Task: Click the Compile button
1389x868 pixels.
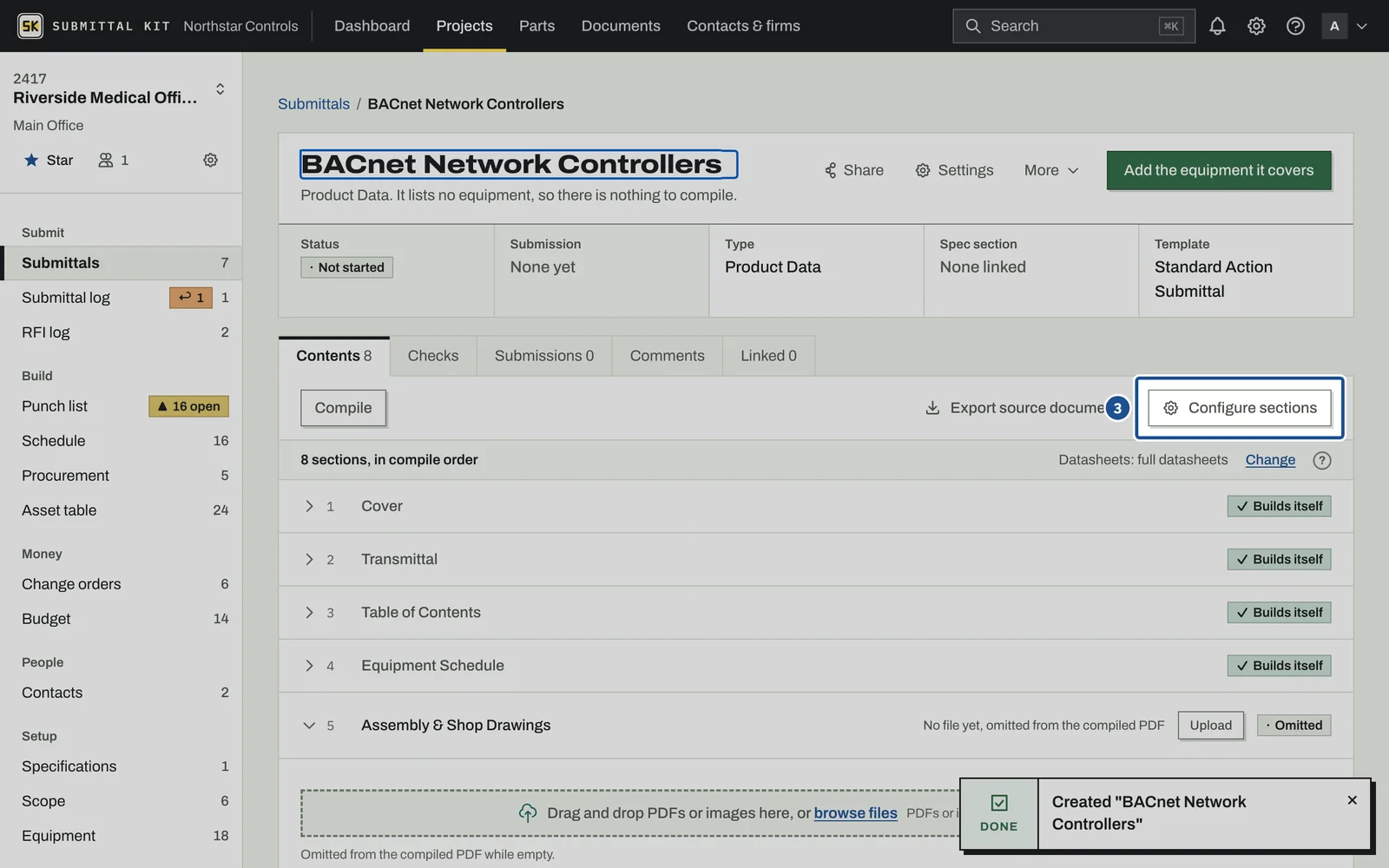Action: pos(343,408)
